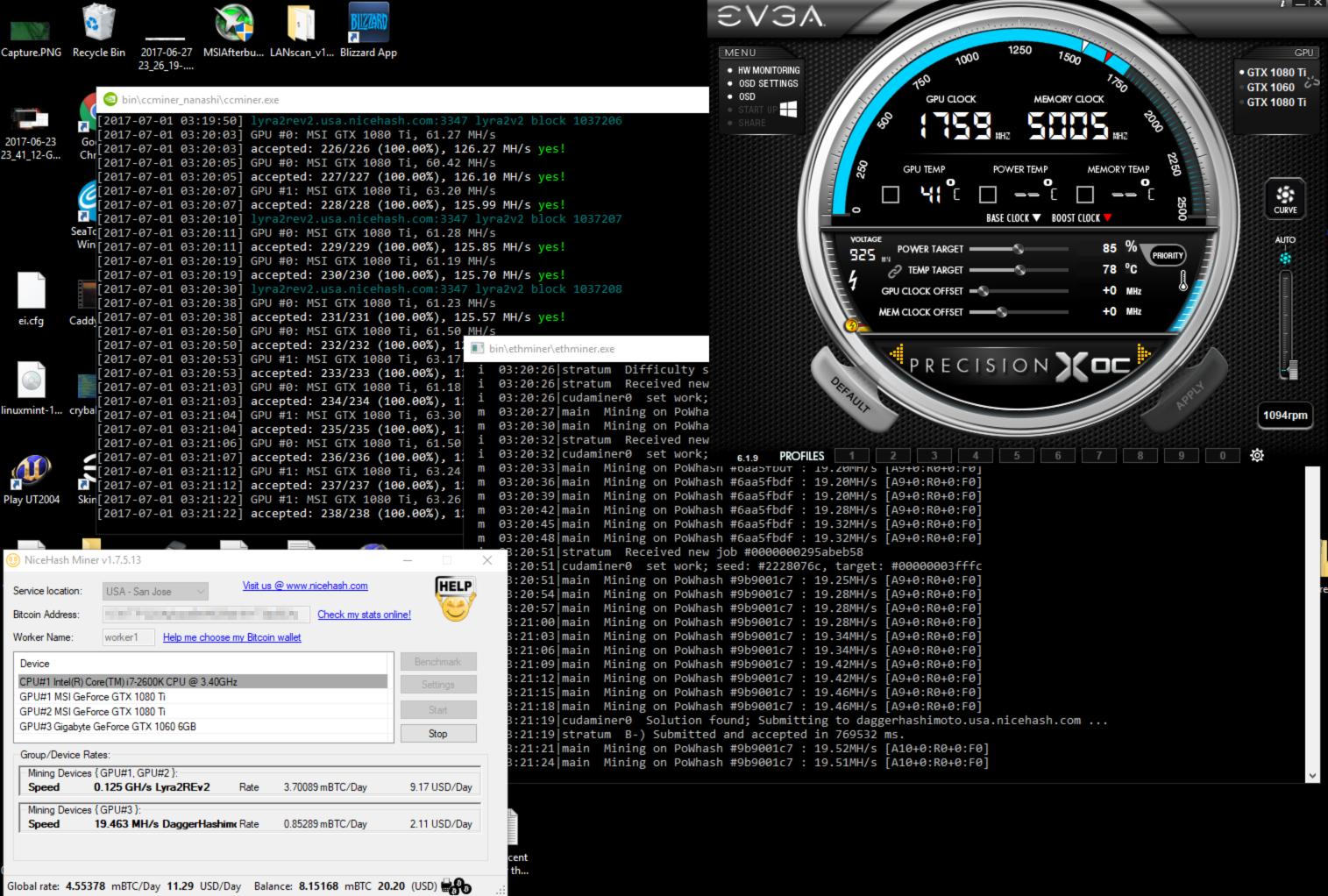The height and width of the screenshot is (896, 1328).
Task: Select profile slot 1
Action: [852, 456]
